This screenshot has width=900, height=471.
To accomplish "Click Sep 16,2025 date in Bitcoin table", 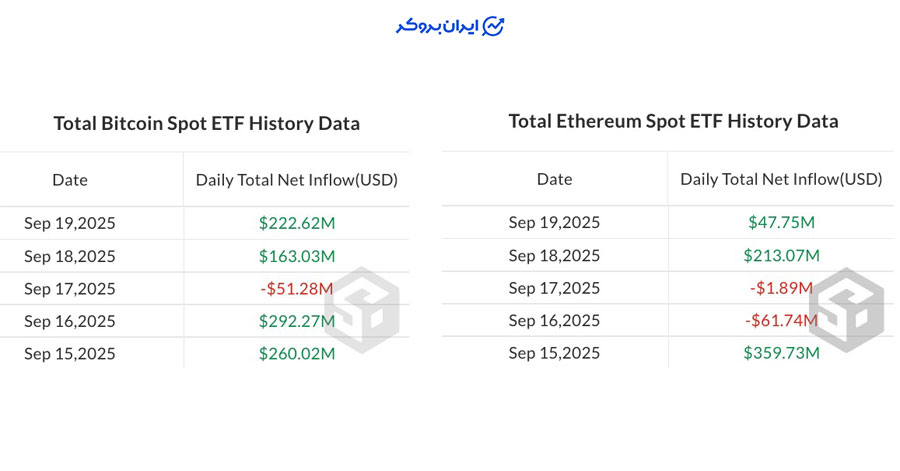I will tap(70, 321).
